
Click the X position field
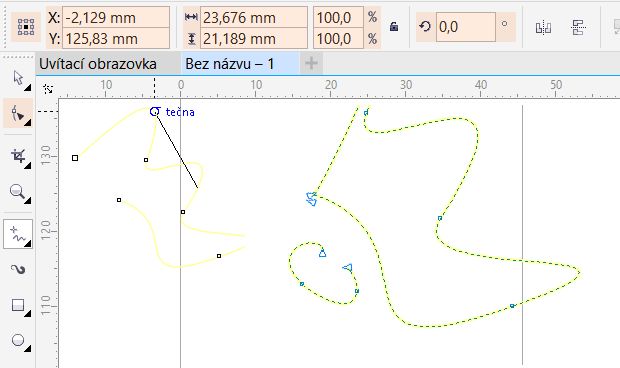[x=116, y=17]
